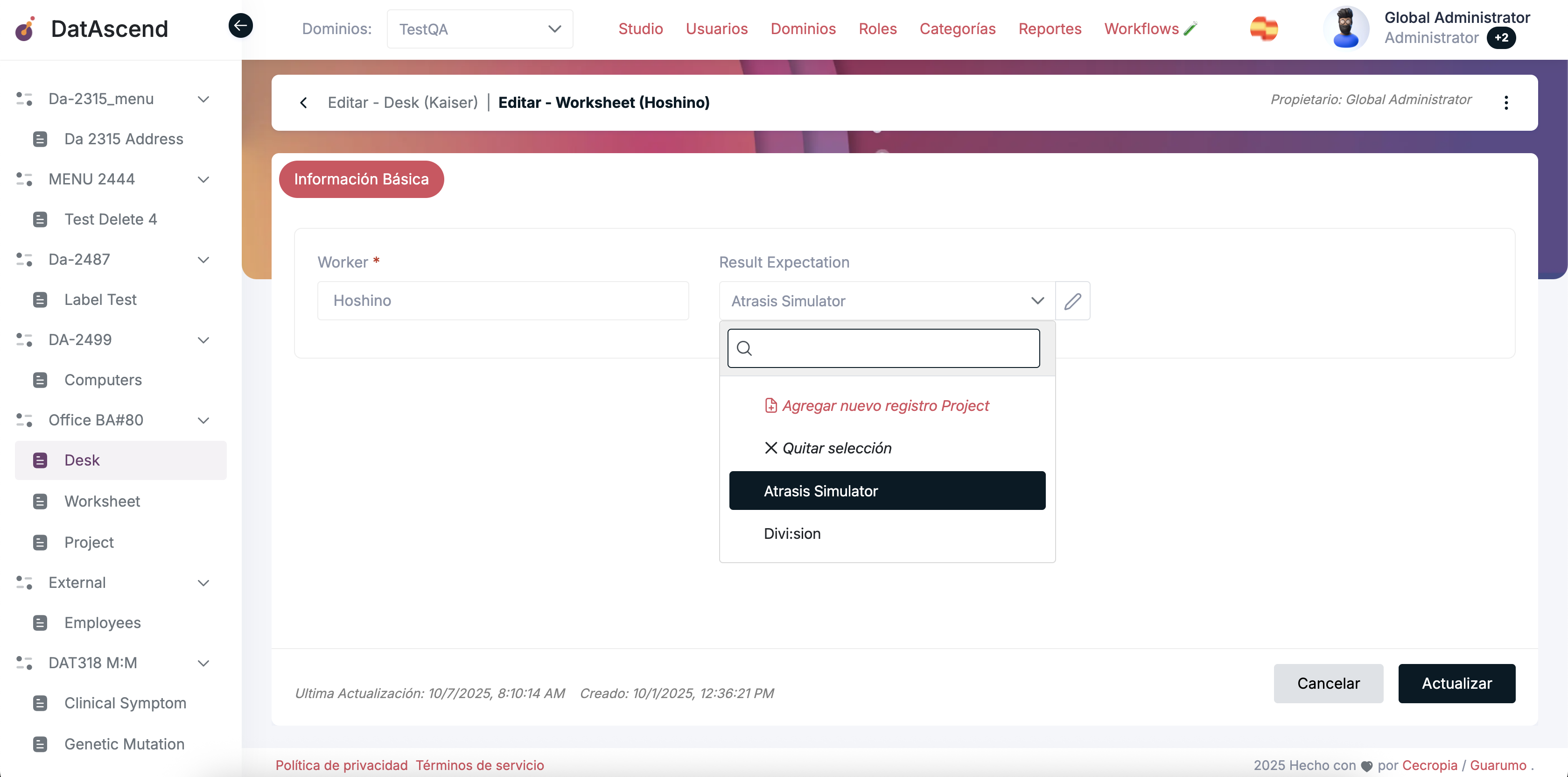Collapse the sidebar with the arrow button
Image resolution: width=1568 pixels, height=777 pixels.
(240, 26)
